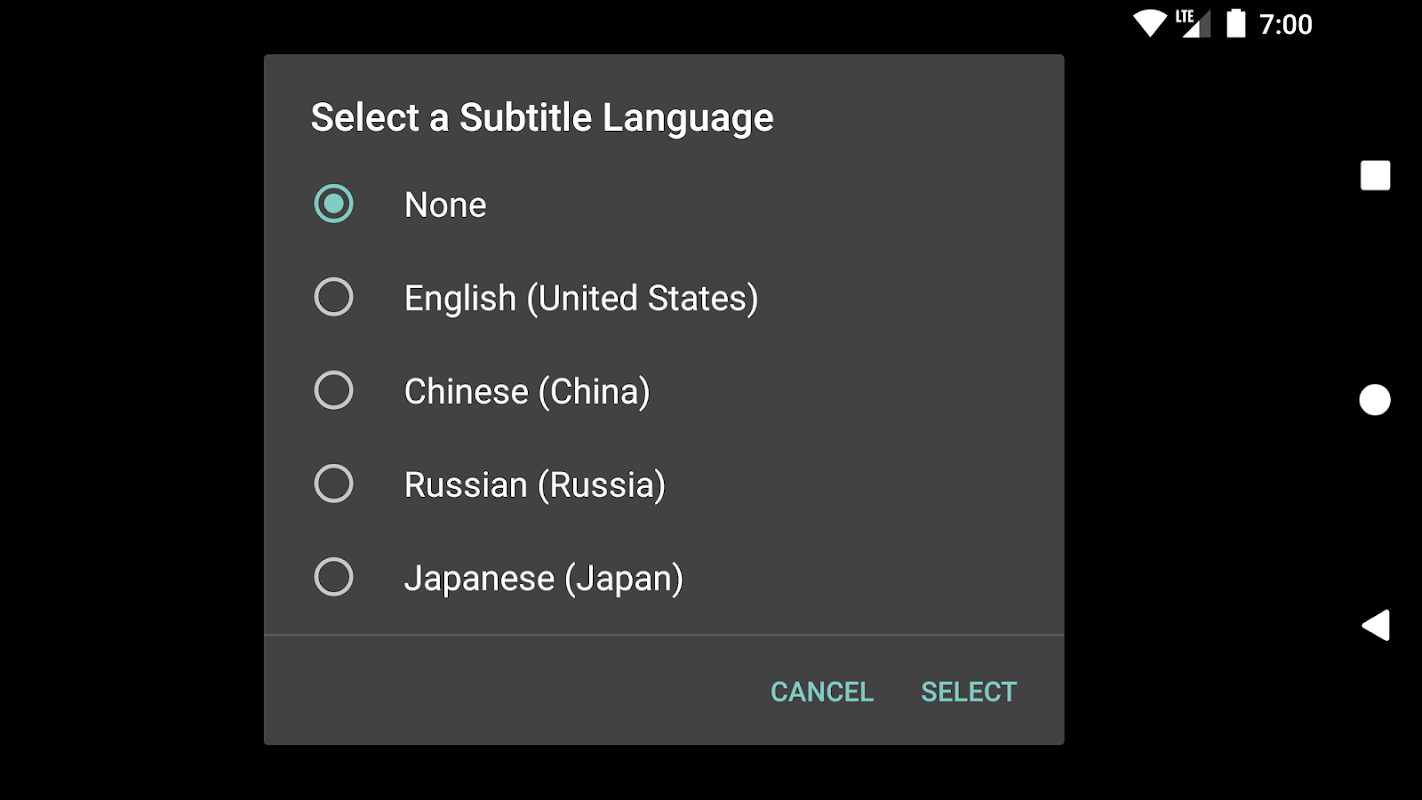Open recent apps with square icon

(x=1375, y=175)
